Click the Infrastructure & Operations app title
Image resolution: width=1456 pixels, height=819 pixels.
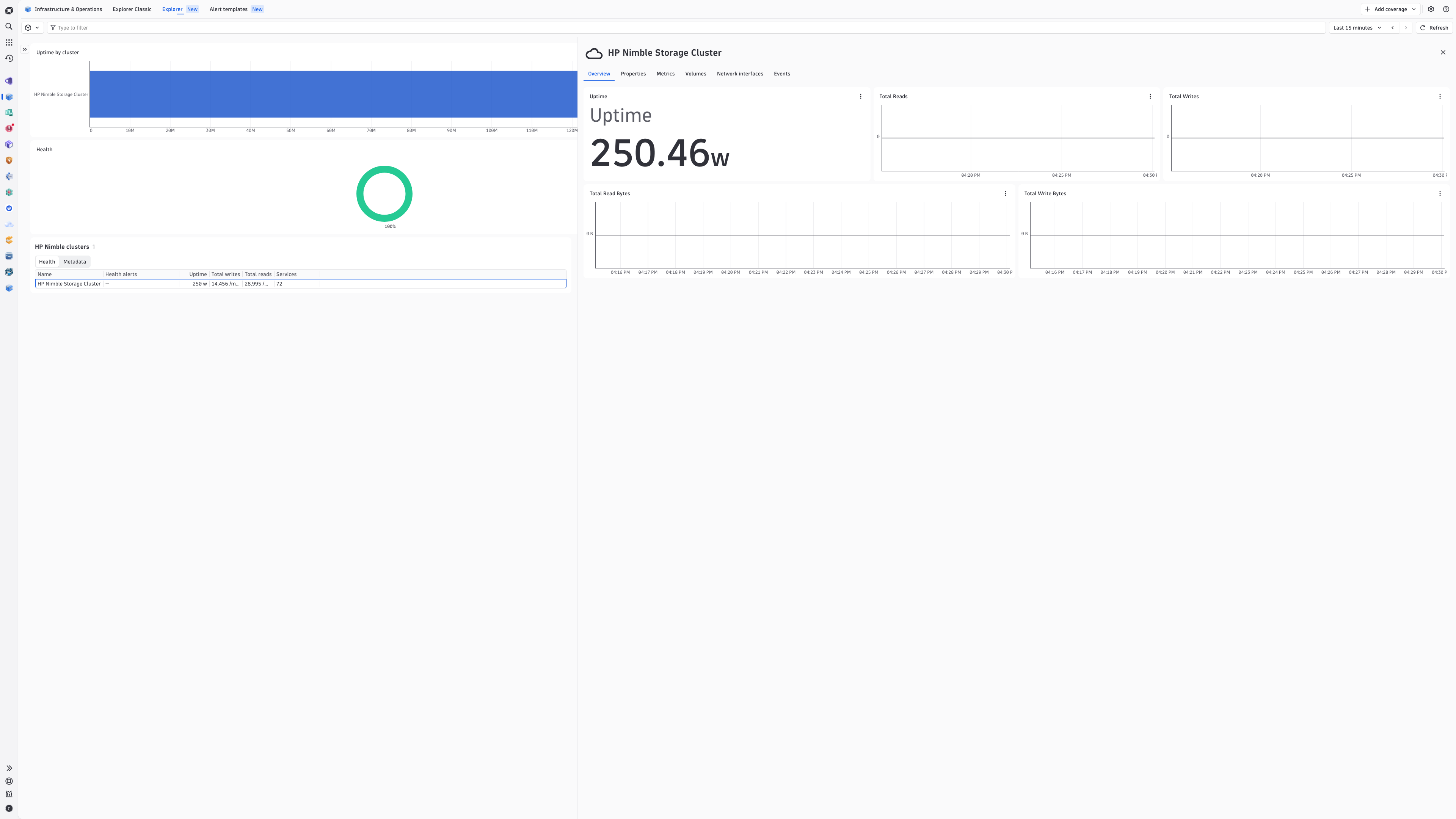click(x=63, y=9)
